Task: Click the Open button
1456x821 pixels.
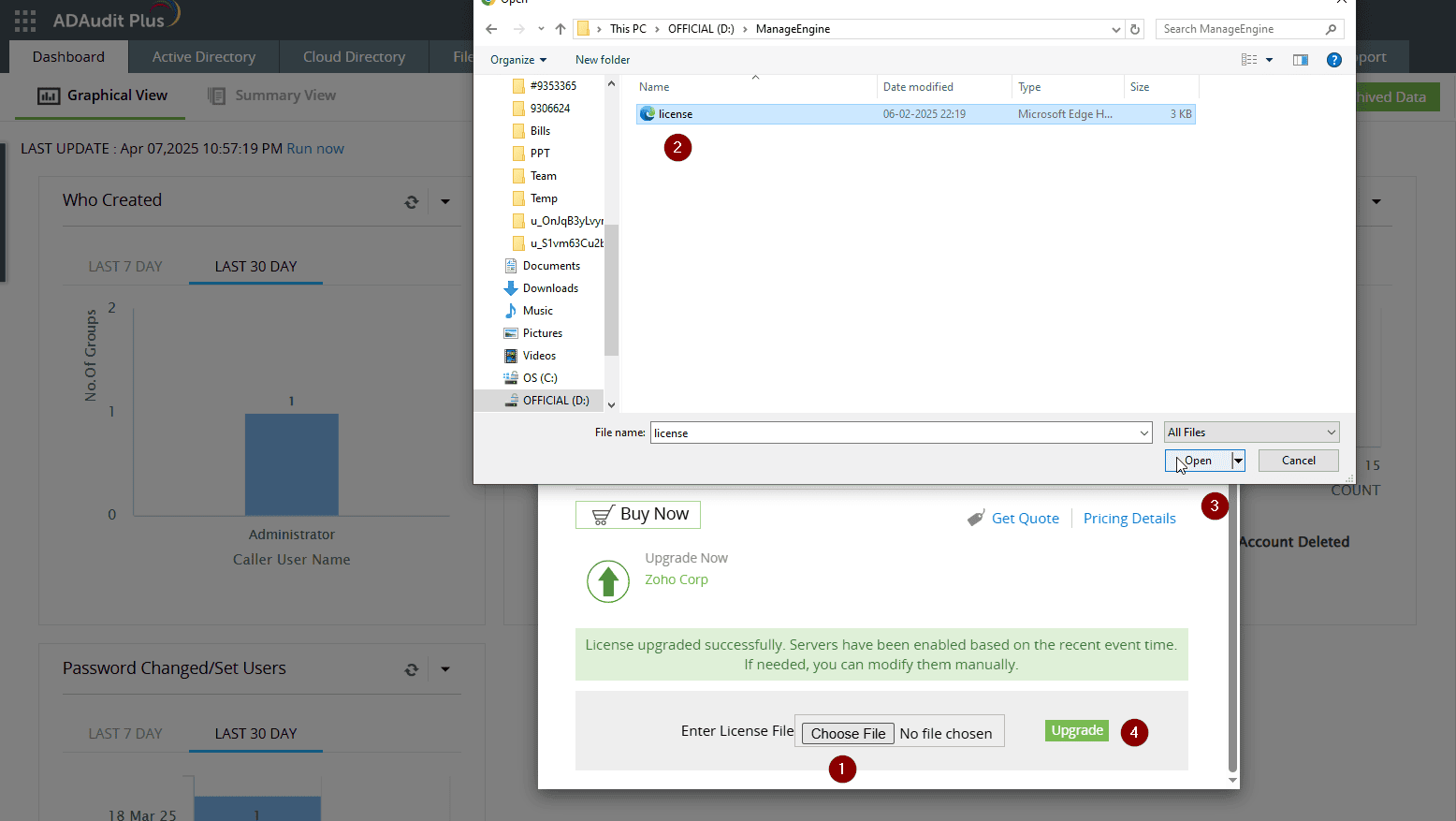Action: 1199,461
